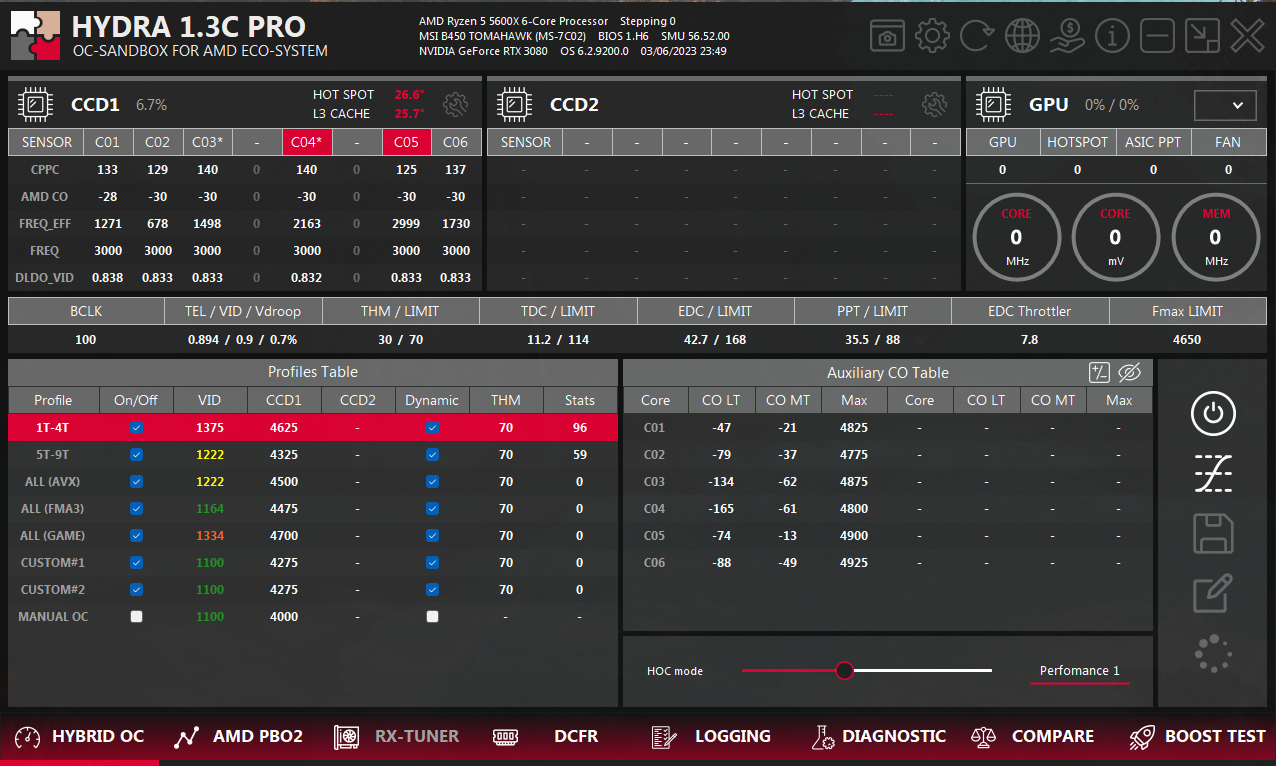Click the plus/minus icon in Auxiliary CO Table

1099,373
